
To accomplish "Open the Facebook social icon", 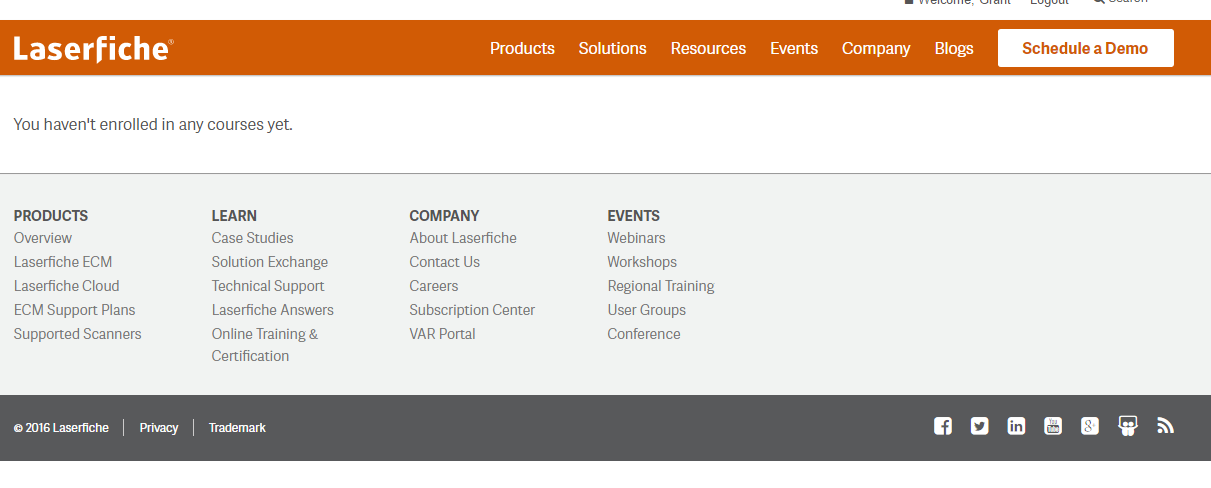I will pyautogui.click(x=942, y=426).
